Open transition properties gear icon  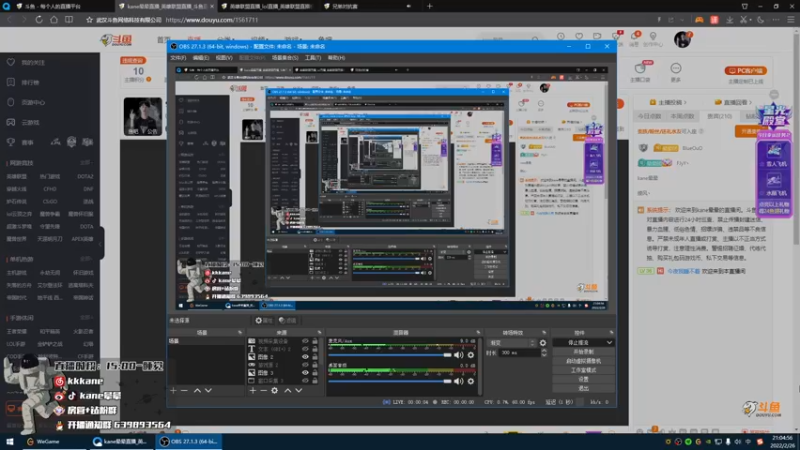coord(543,343)
